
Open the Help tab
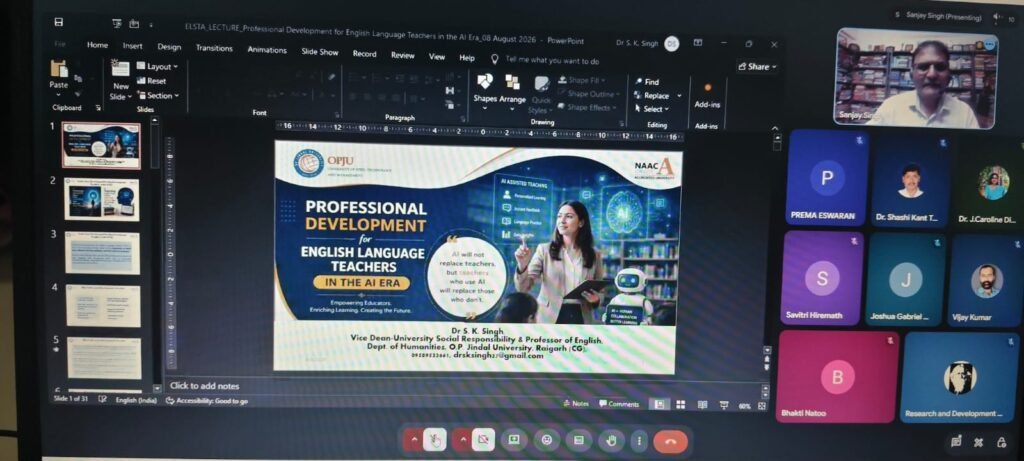tap(467, 57)
